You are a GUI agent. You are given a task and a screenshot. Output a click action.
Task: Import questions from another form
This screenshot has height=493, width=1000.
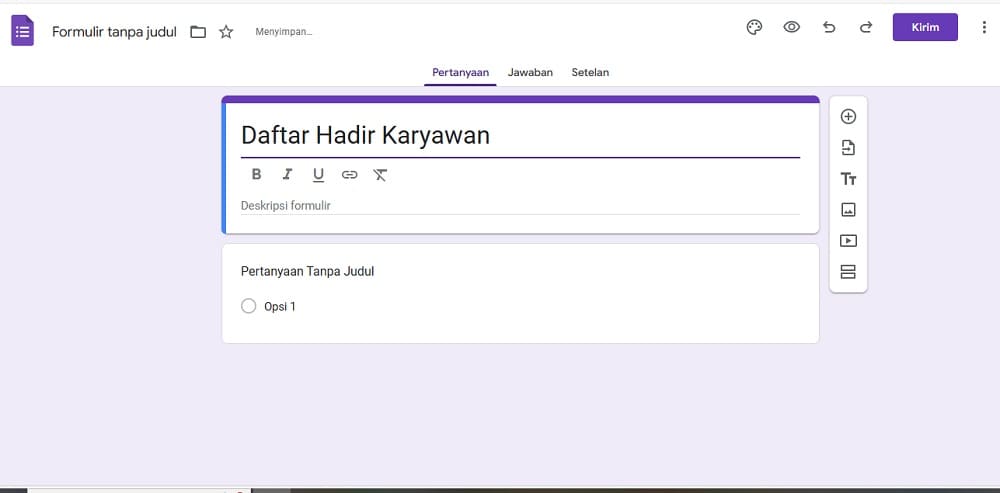(x=848, y=148)
